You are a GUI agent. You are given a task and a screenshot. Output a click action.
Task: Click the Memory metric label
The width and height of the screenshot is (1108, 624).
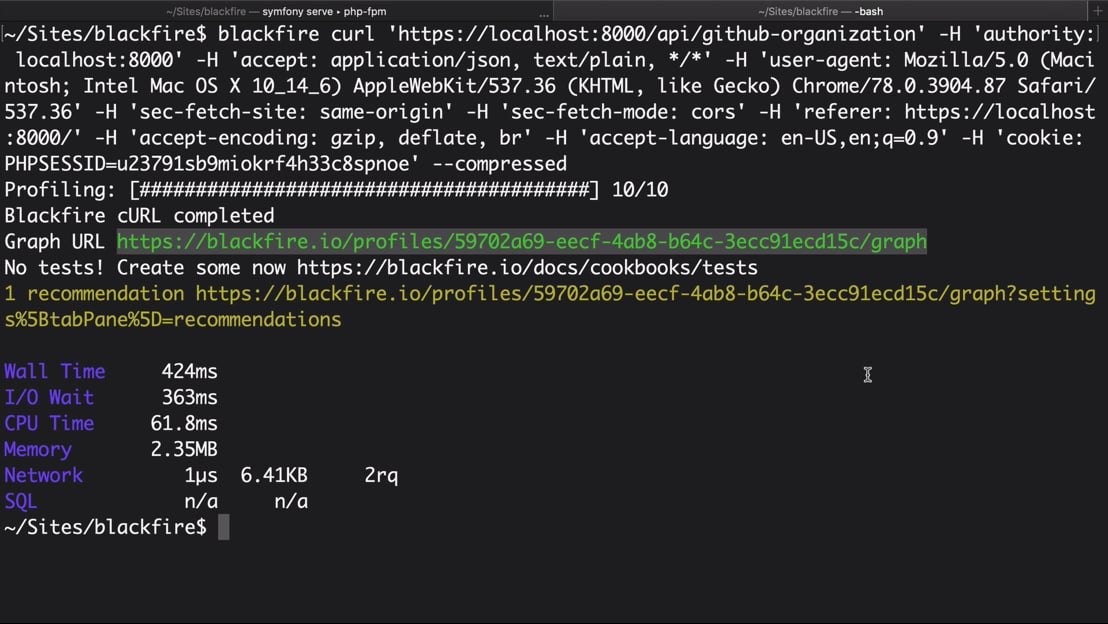pos(37,449)
